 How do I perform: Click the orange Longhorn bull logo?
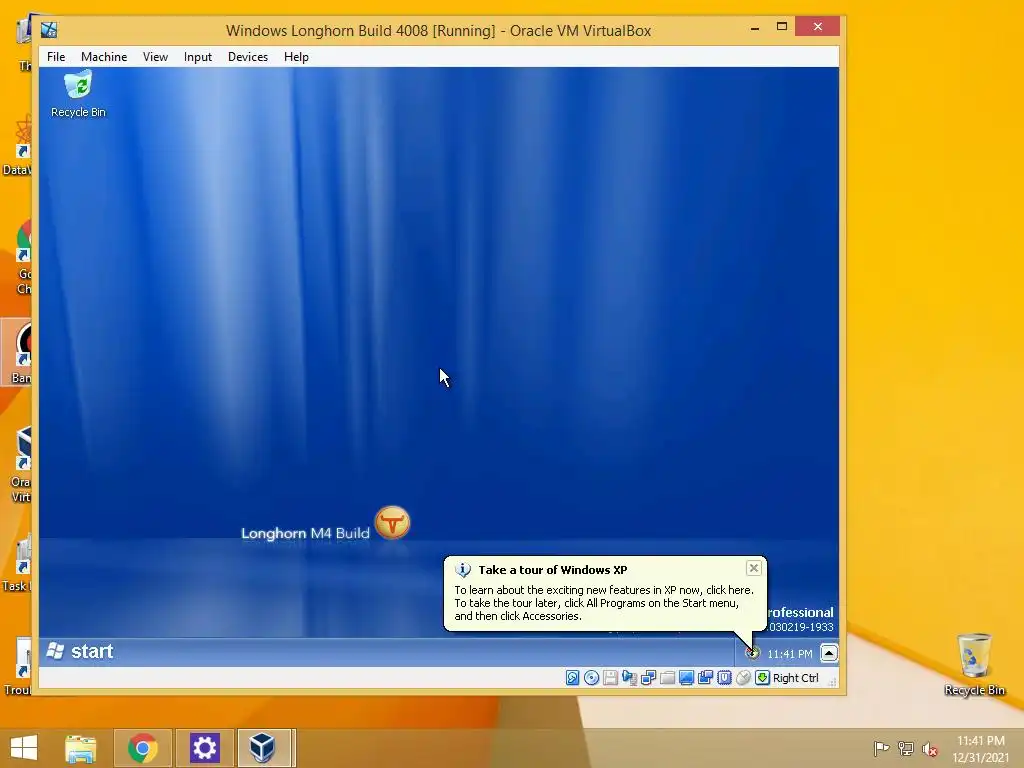392,522
